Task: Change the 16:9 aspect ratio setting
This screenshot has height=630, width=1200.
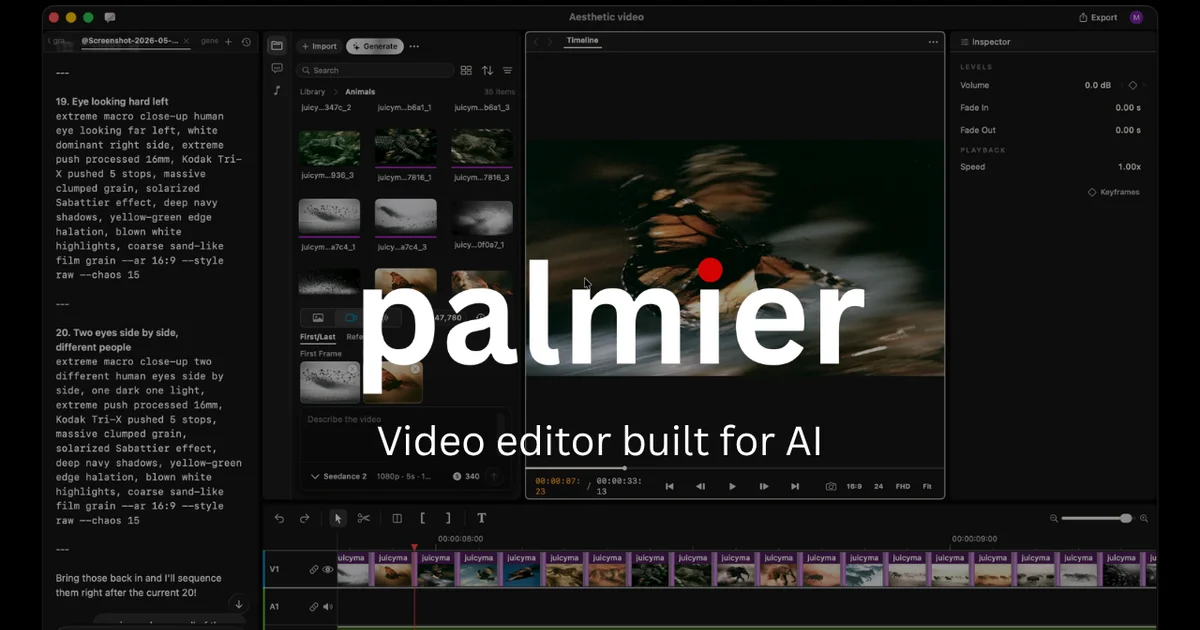Action: click(854, 486)
